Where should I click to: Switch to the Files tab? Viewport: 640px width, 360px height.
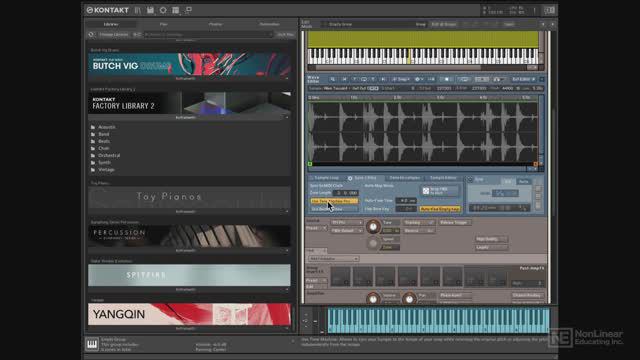pos(163,24)
